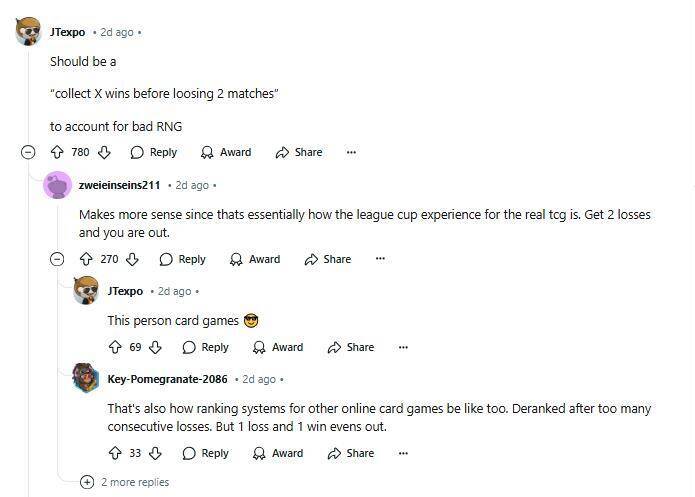Give an Award to JTexpo's top comment
This screenshot has height=497, width=695.
pos(226,152)
